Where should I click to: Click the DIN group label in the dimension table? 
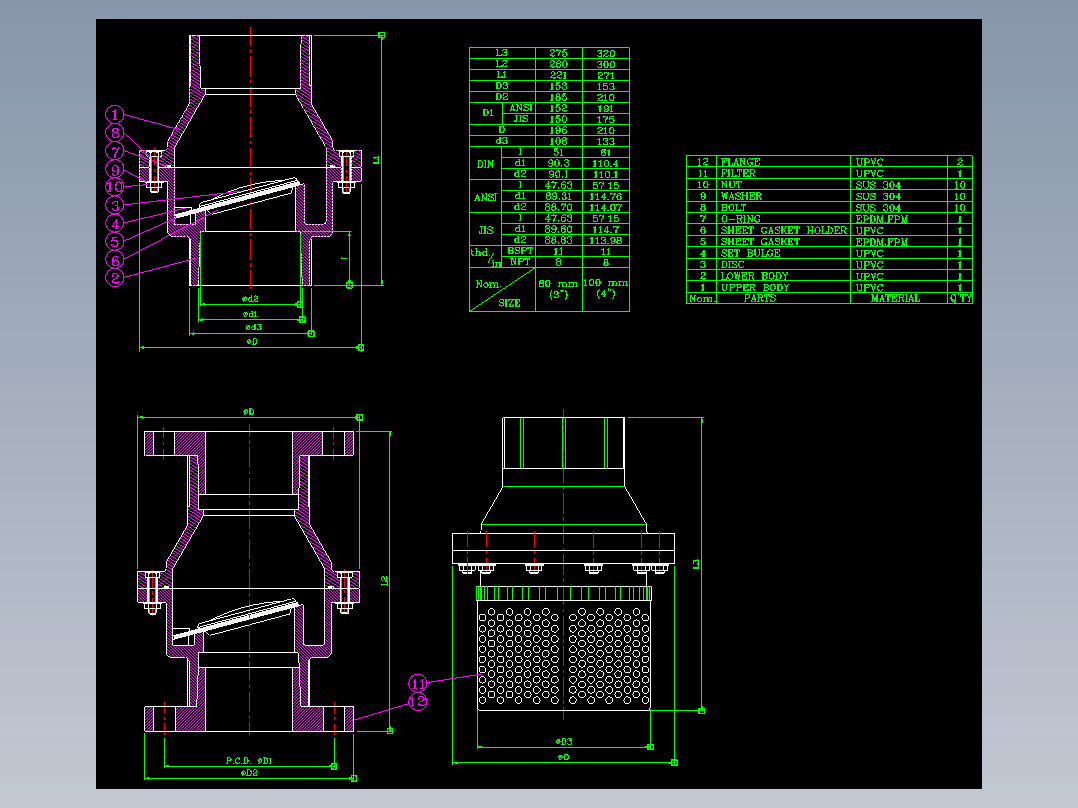click(485, 164)
